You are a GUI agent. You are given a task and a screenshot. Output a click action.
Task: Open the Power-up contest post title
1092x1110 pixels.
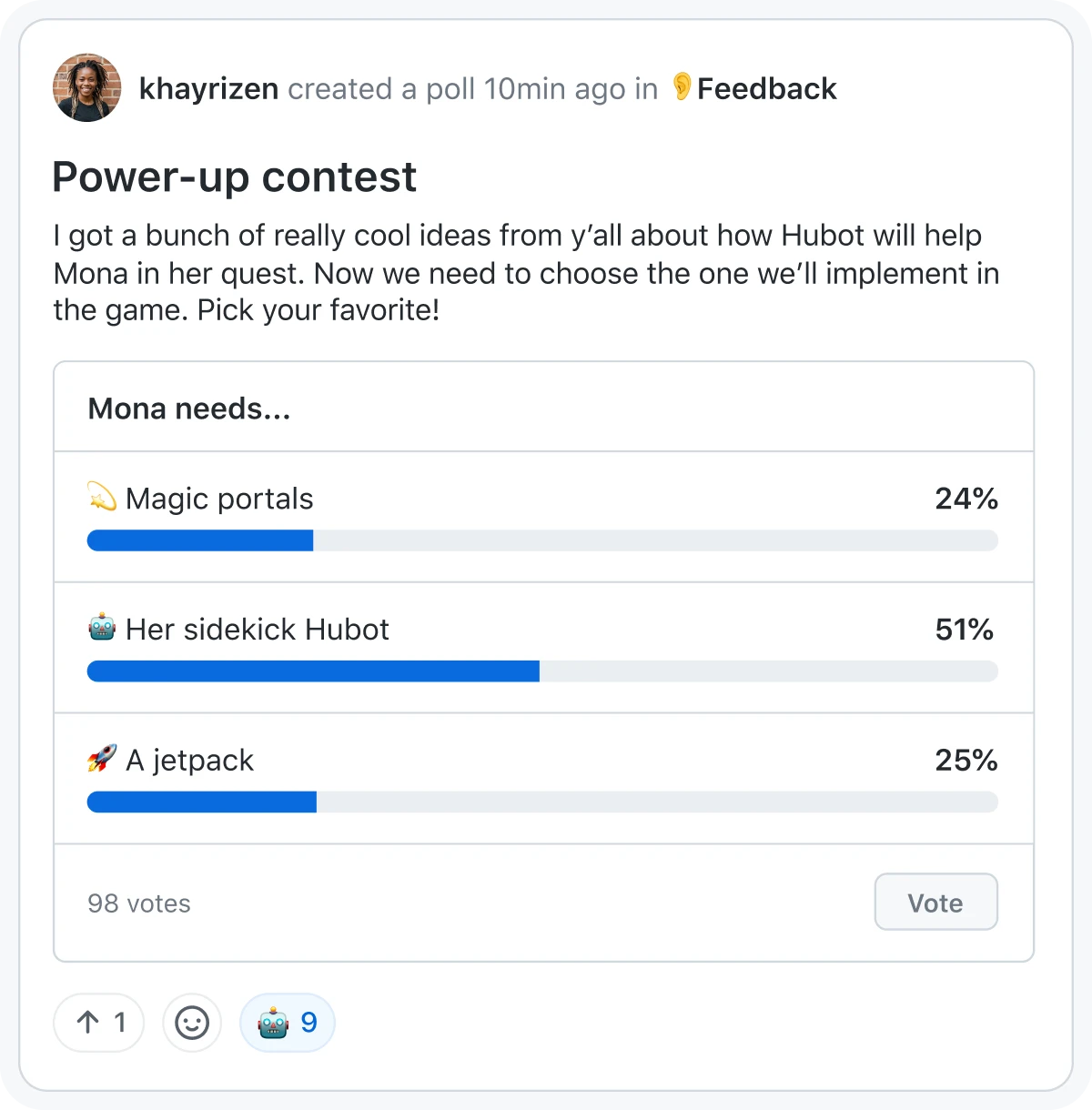click(x=234, y=176)
